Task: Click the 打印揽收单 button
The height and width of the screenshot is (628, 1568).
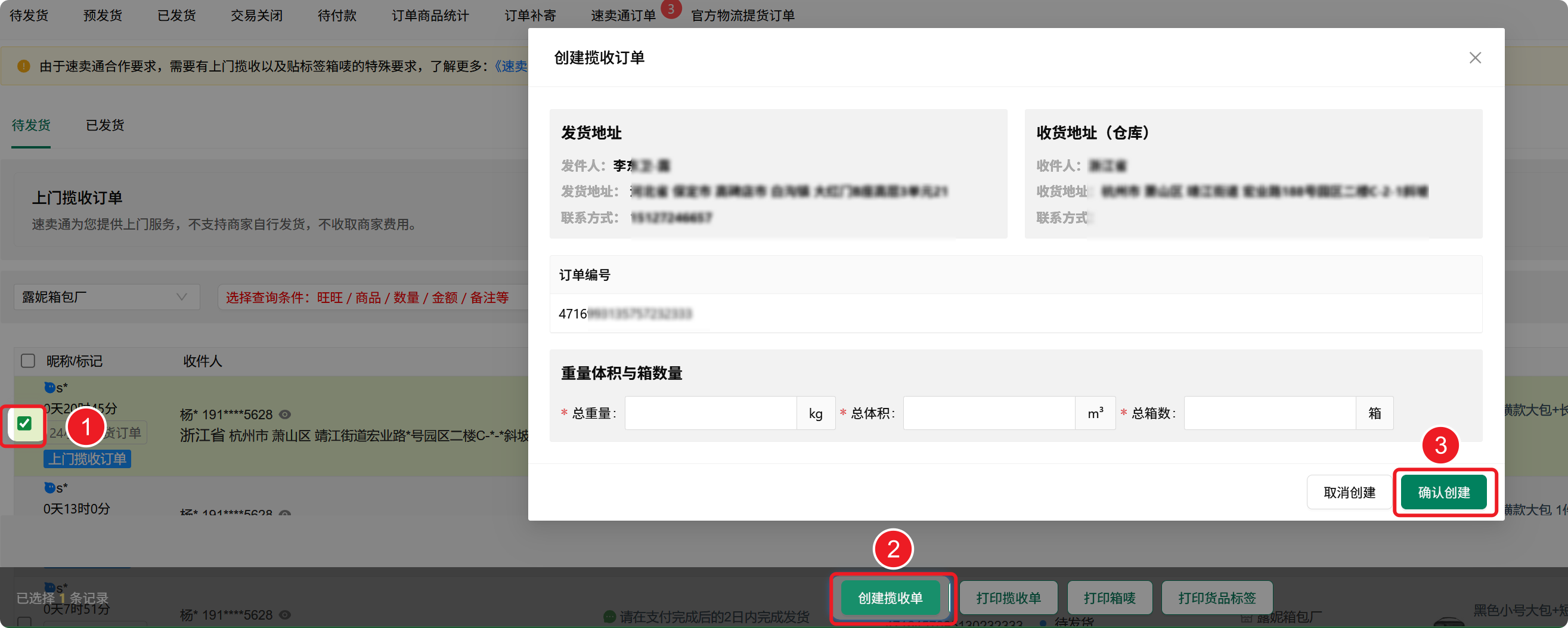Action: (1009, 598)
